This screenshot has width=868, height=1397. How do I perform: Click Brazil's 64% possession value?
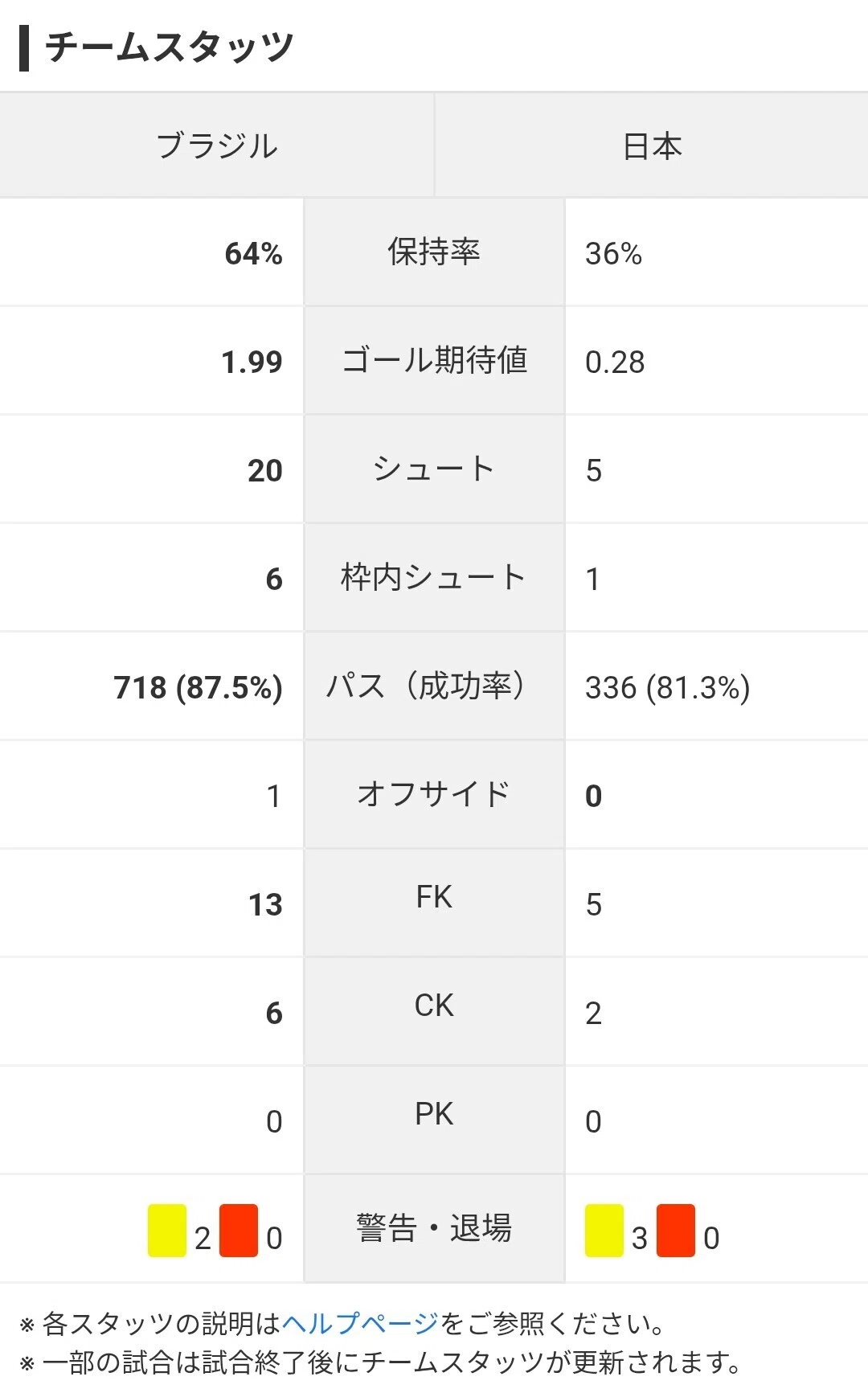pos(254,253)
